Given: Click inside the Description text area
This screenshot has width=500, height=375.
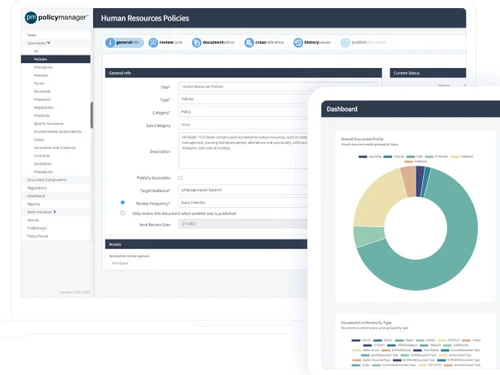Looking at the screenshot, I should (x=243, y=150).
